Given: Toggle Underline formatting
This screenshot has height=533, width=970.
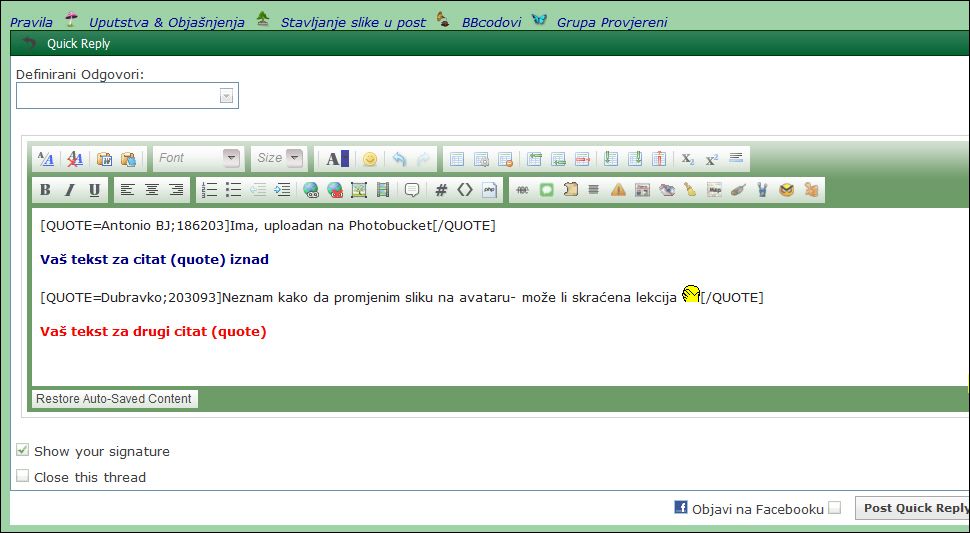Looking at the screenshot, I should [94, 190].
